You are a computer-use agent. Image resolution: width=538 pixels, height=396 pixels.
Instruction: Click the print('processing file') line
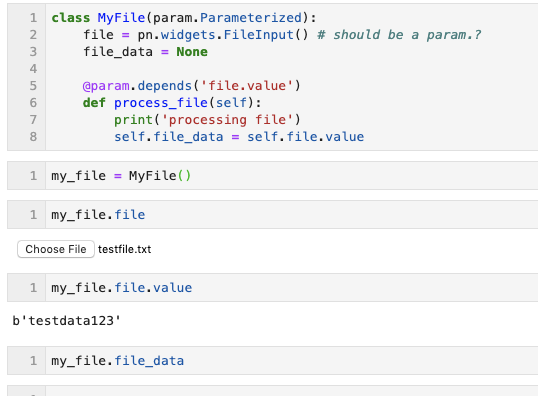click(207, 120)
